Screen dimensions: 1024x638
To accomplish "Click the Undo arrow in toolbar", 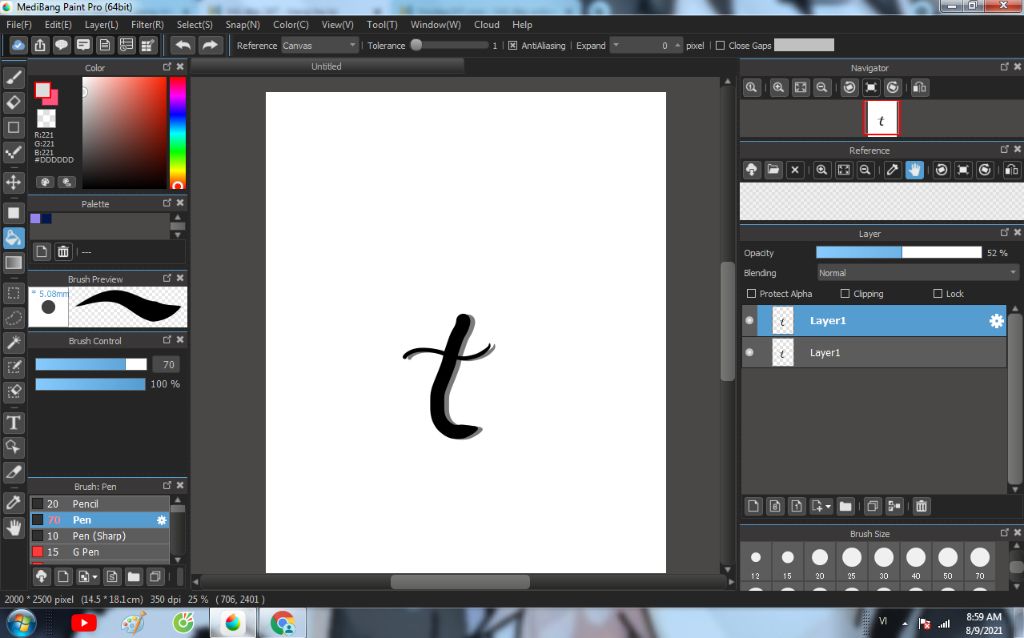I will pos(184,45).
